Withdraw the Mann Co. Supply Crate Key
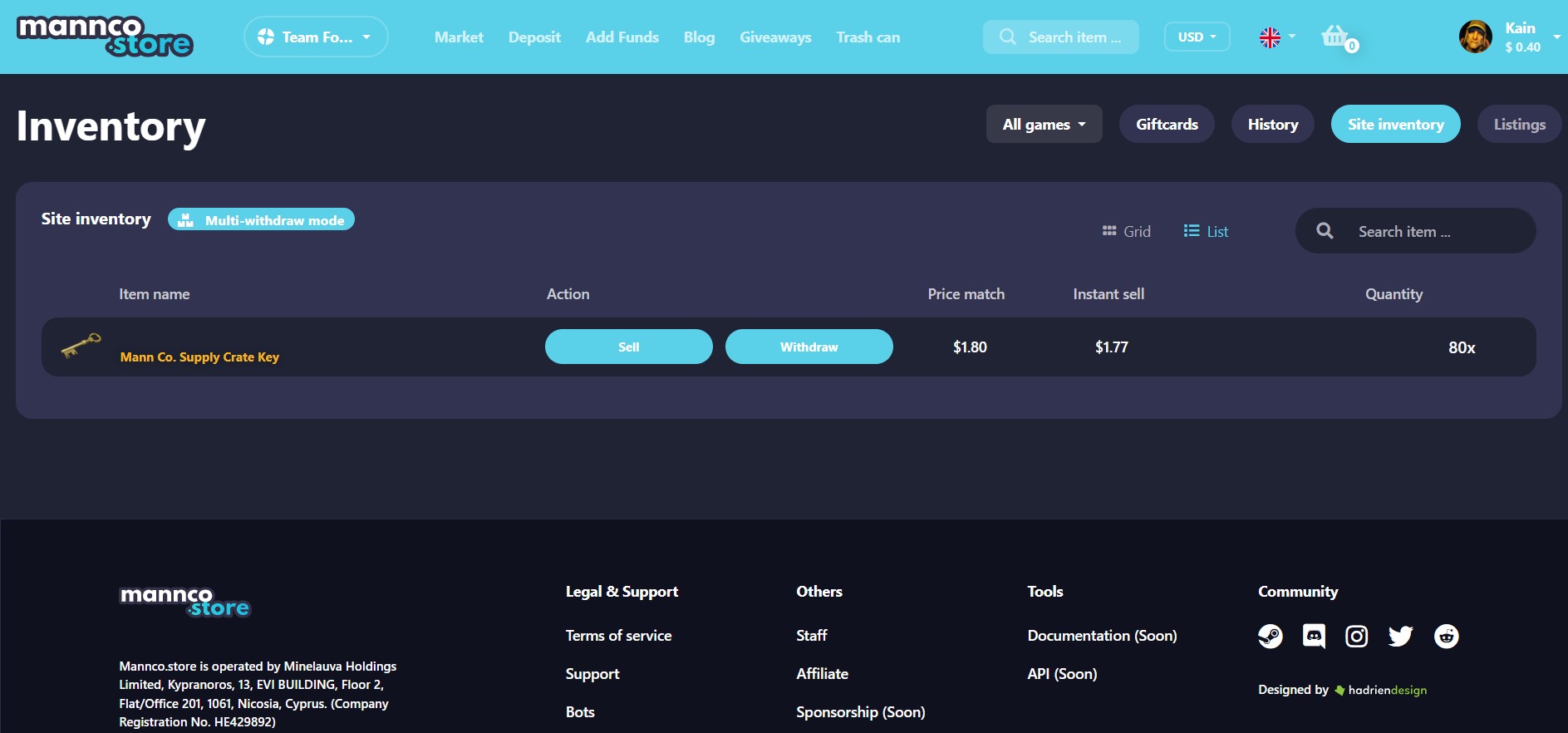Screen dimensions: 1568x733 pos(809,347)
